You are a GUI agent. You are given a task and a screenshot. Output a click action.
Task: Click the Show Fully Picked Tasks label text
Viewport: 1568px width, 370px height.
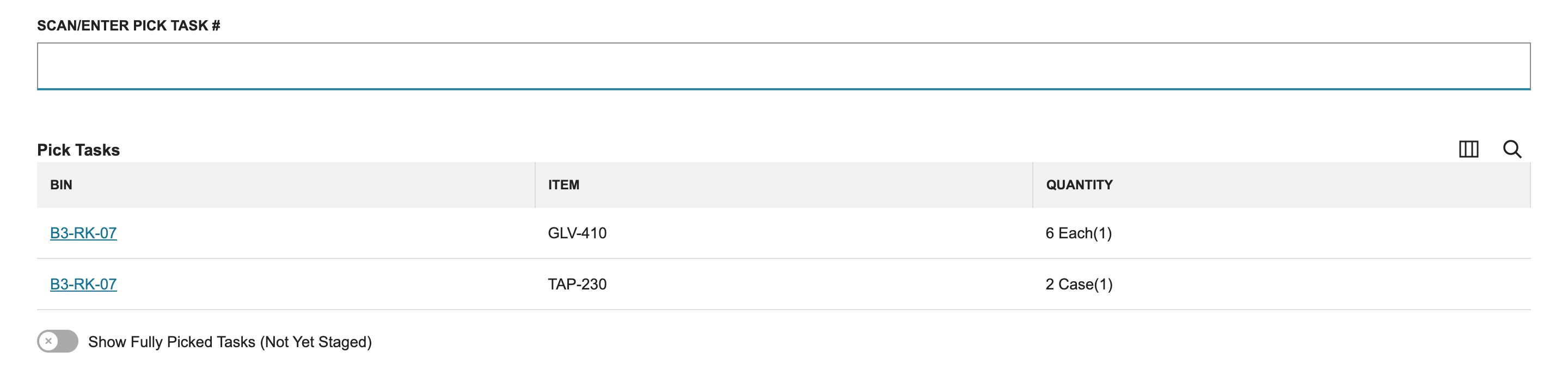coord(229,342)
